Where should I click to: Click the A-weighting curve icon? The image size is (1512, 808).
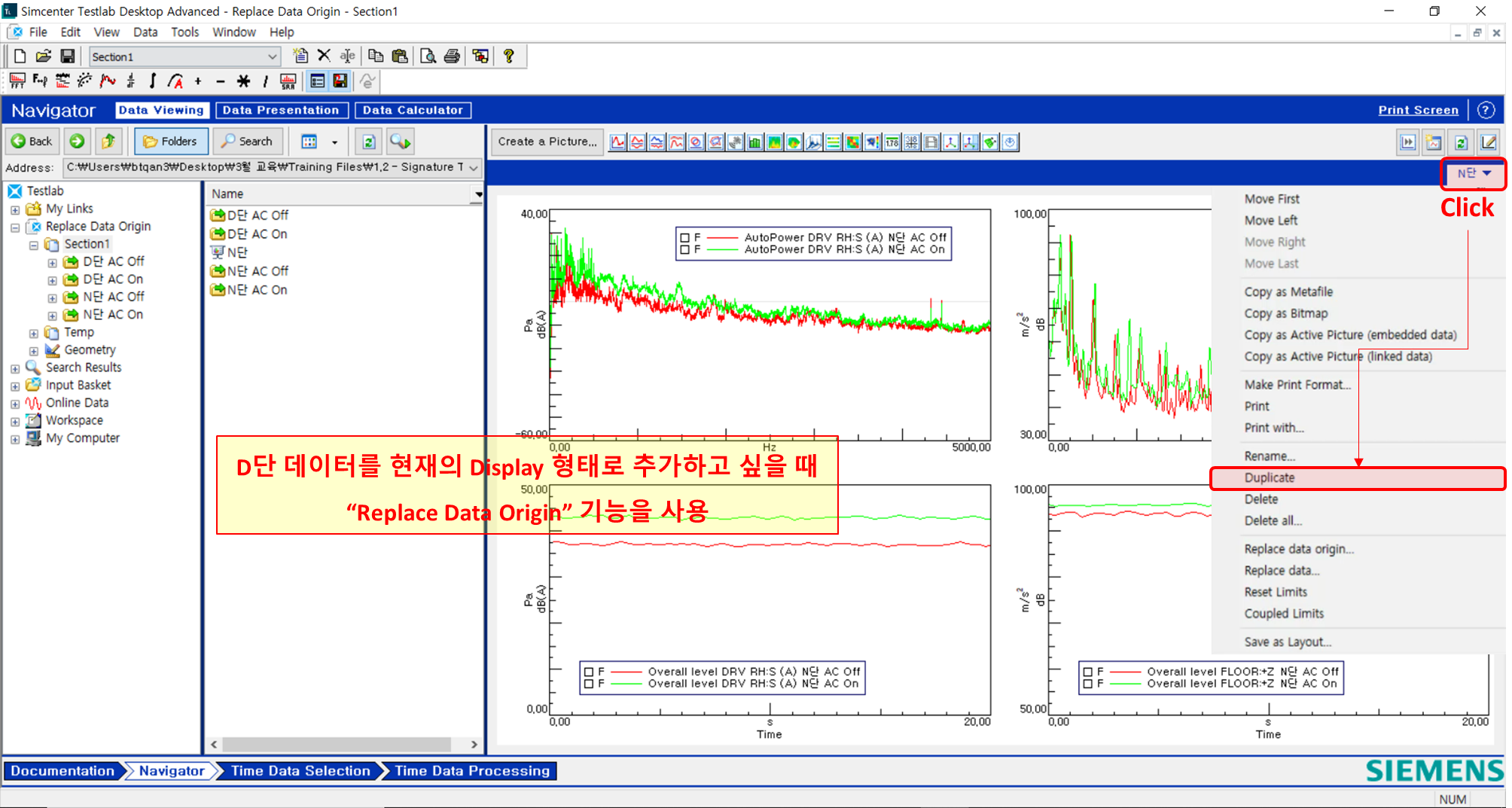pyautogui.click(x=175, y=81)
